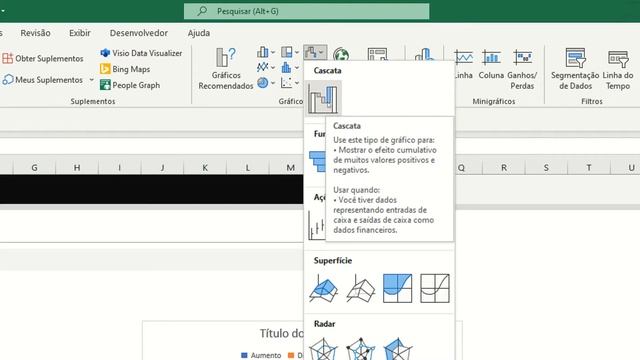Click the pie chart icon
Screen dimensions: 640x360
(x=263, y=83)
